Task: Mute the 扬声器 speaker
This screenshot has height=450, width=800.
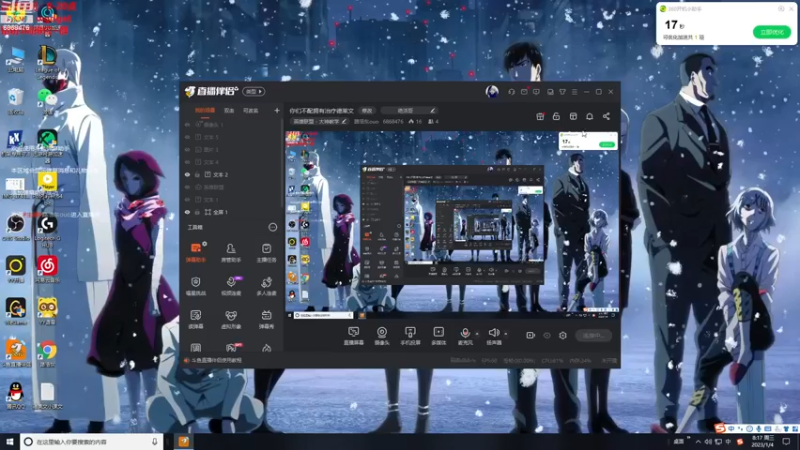Action: [x=494, y=336]
